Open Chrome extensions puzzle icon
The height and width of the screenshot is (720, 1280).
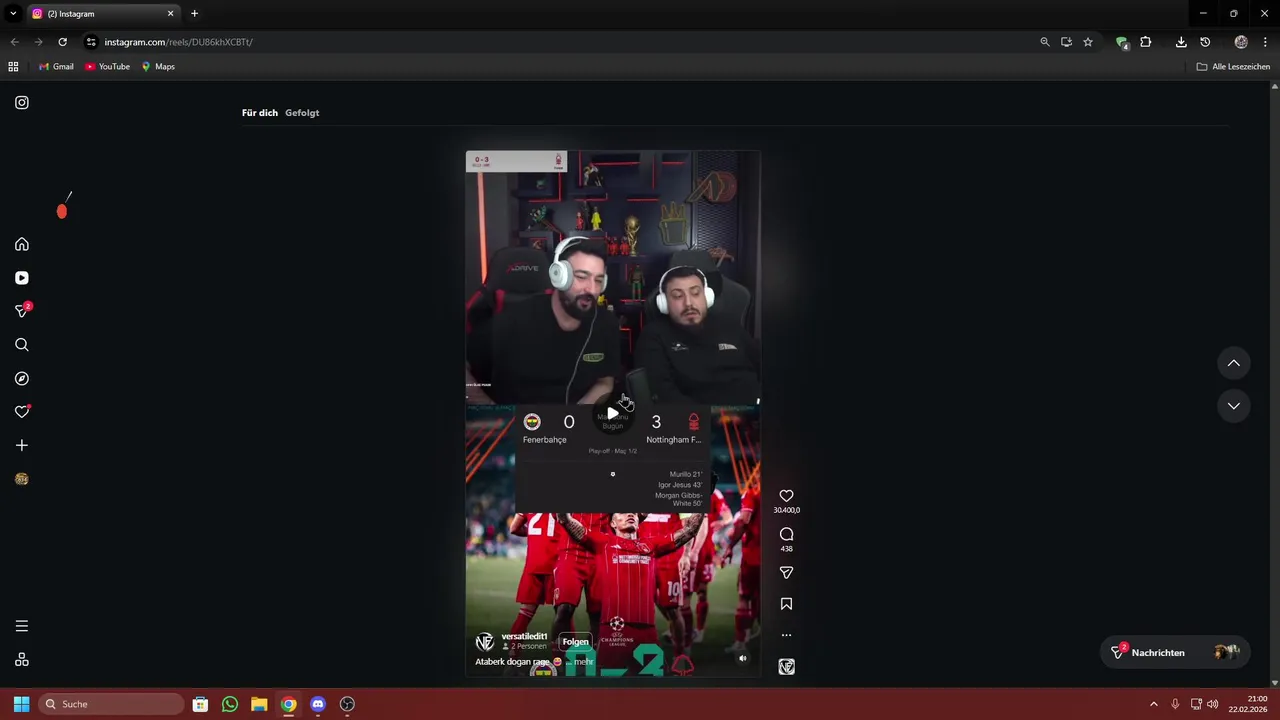[1146, 42]
